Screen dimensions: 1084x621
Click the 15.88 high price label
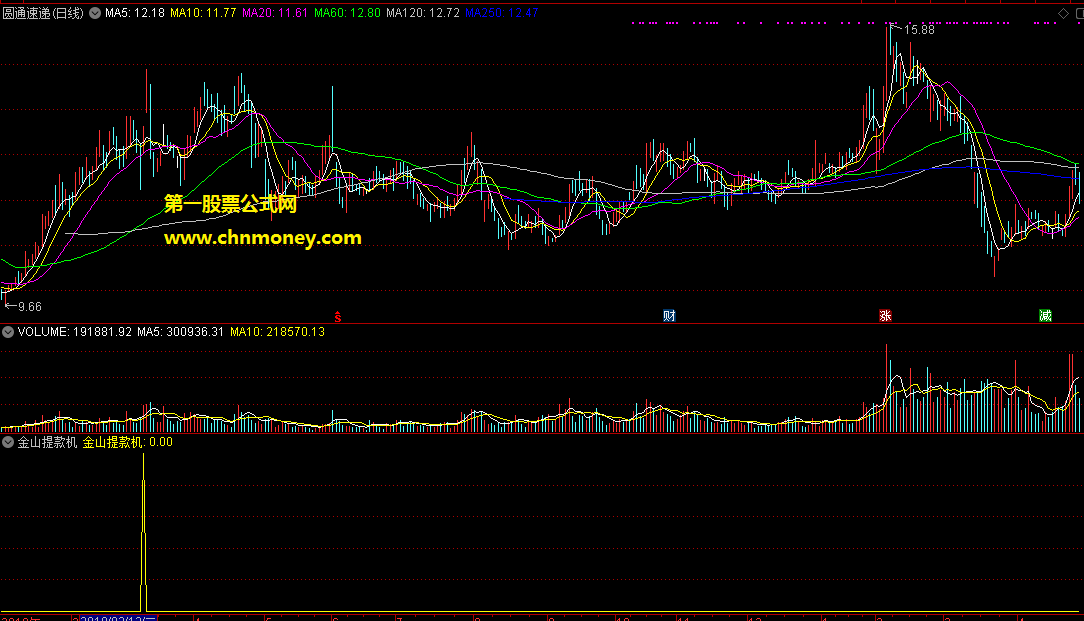point(919,30)
